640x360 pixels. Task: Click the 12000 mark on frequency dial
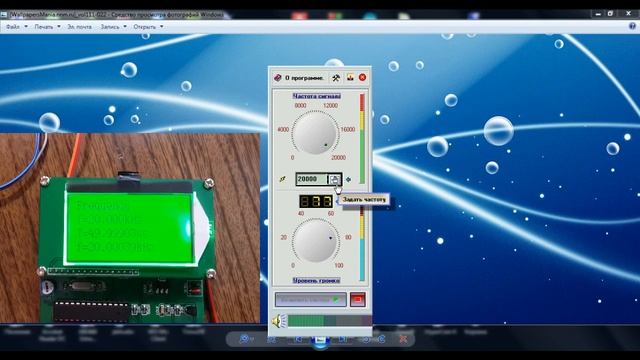[330, 106]
